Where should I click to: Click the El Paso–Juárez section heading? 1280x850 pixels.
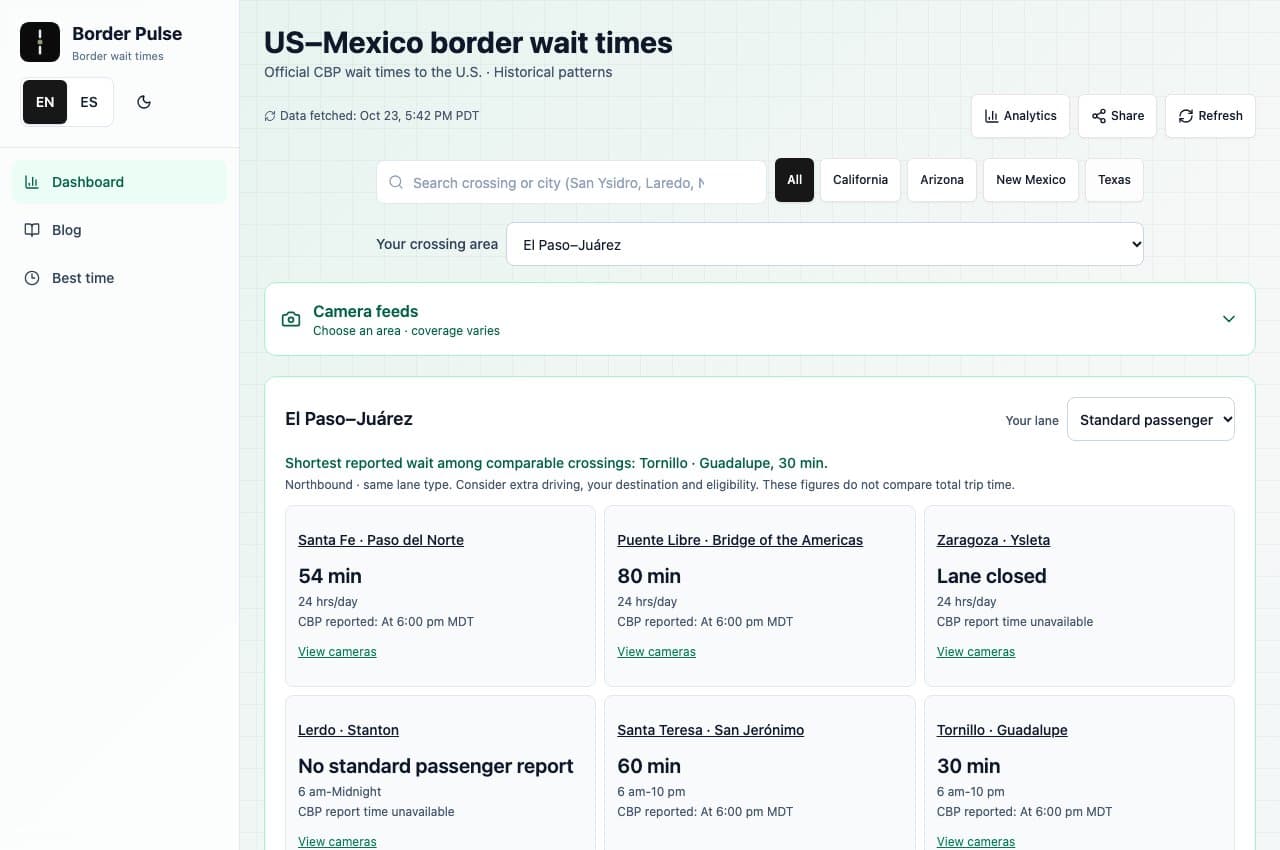[349, 419]
